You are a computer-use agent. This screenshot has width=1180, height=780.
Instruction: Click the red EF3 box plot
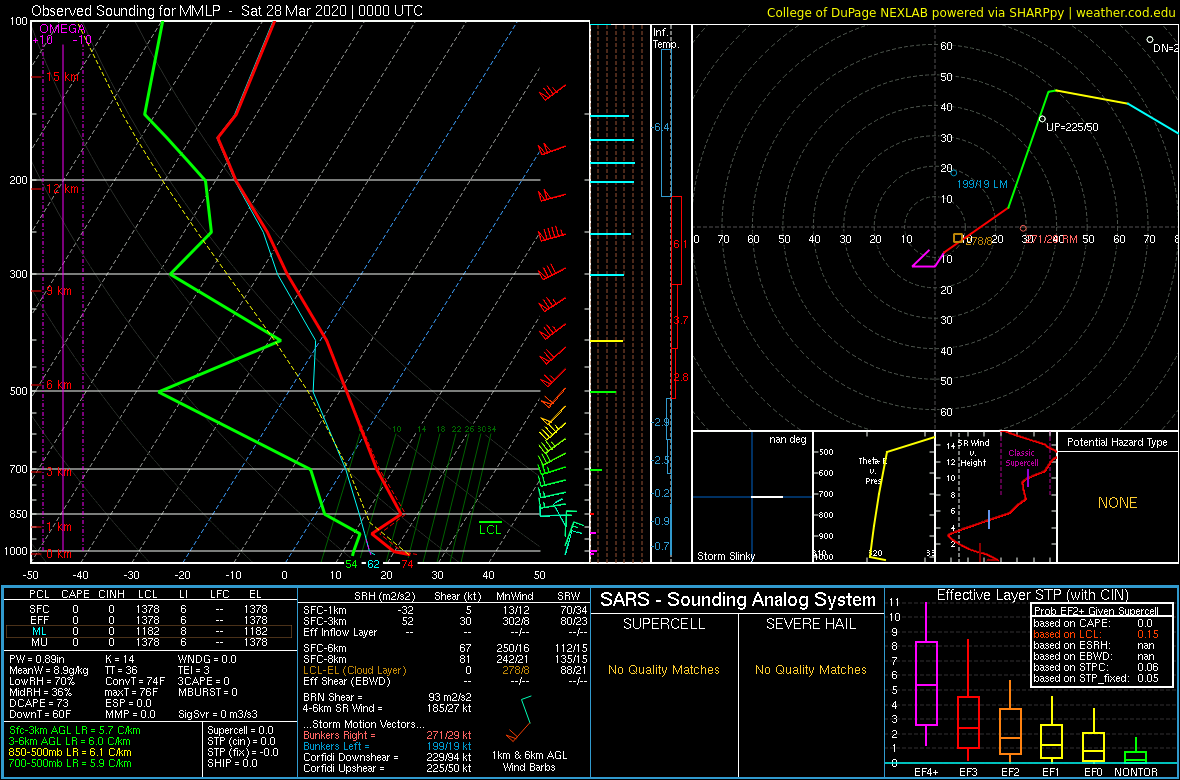971,722
